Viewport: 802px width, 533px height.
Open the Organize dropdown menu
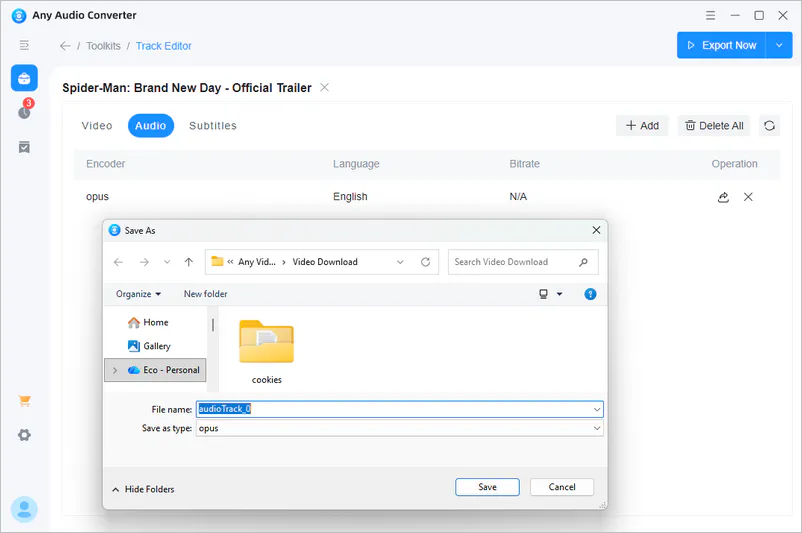click(139, 294)
